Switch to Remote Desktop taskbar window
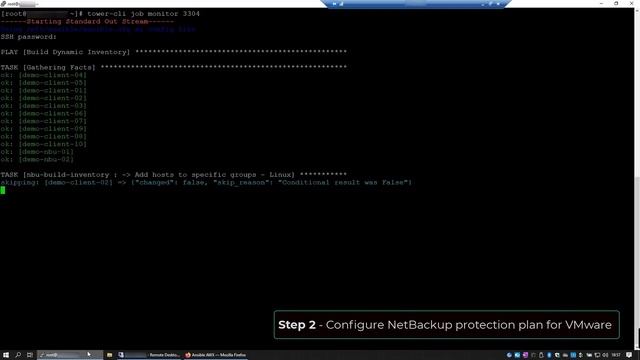Screen dimensions: 640x360 click(149, 355)
